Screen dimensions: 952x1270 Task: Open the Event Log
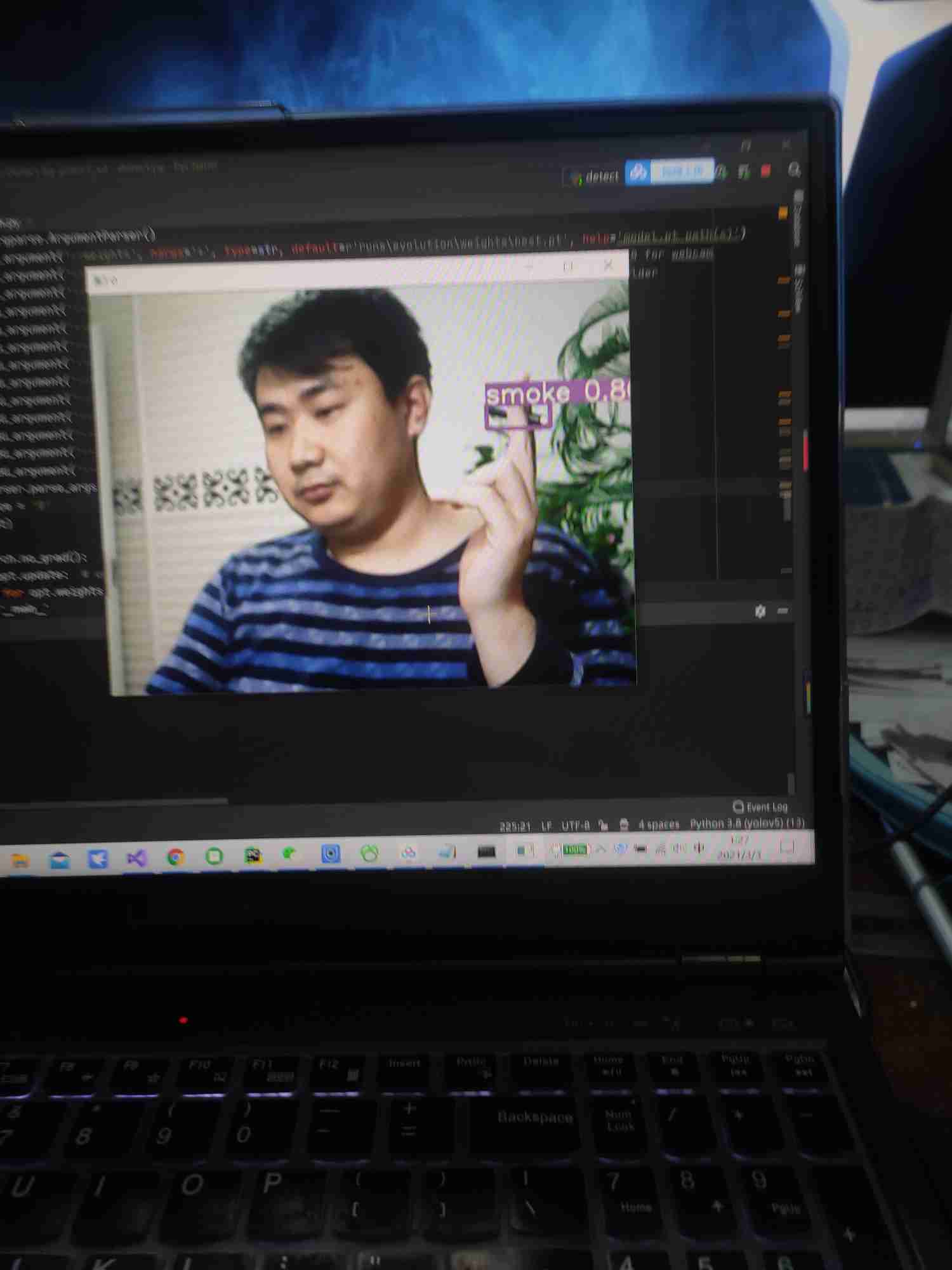[x=760, y=806]
